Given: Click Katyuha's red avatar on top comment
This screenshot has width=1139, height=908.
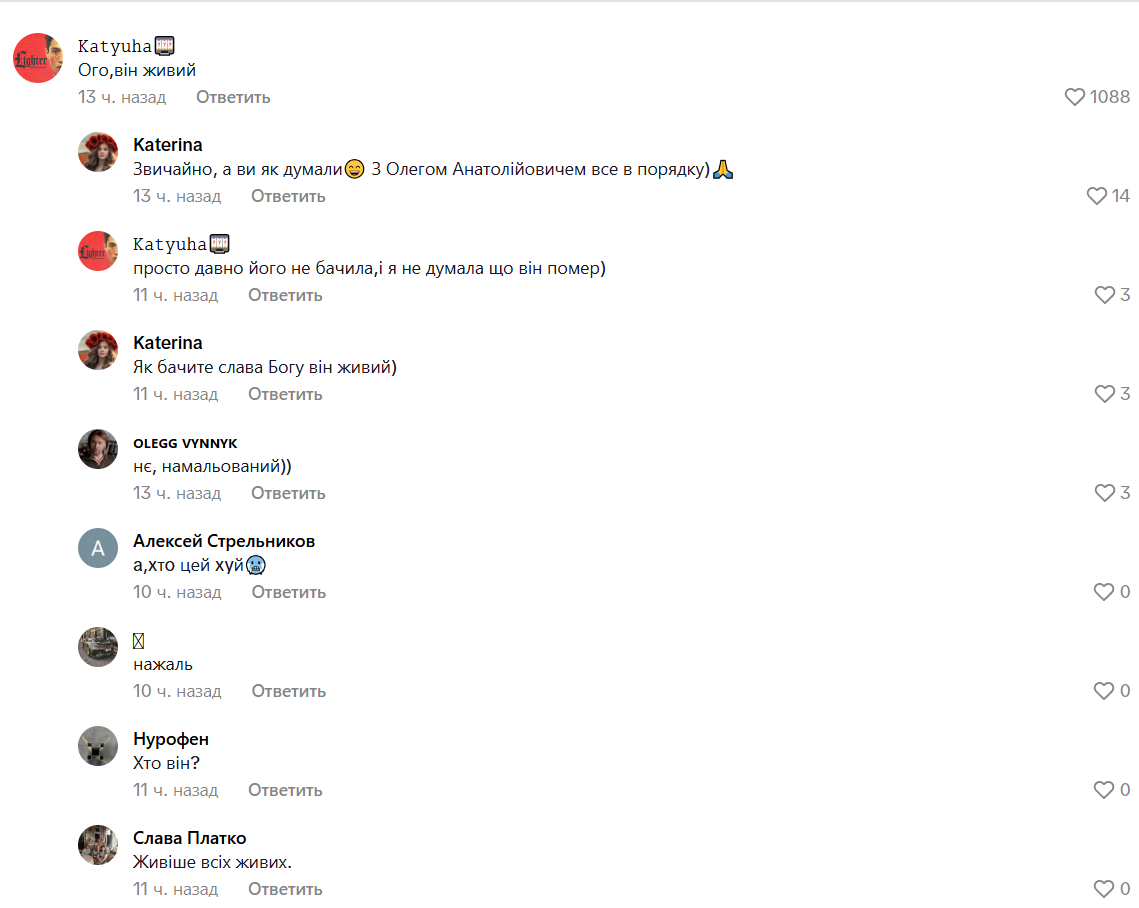Looking at the screenshot, I should [x=38, y=57].
